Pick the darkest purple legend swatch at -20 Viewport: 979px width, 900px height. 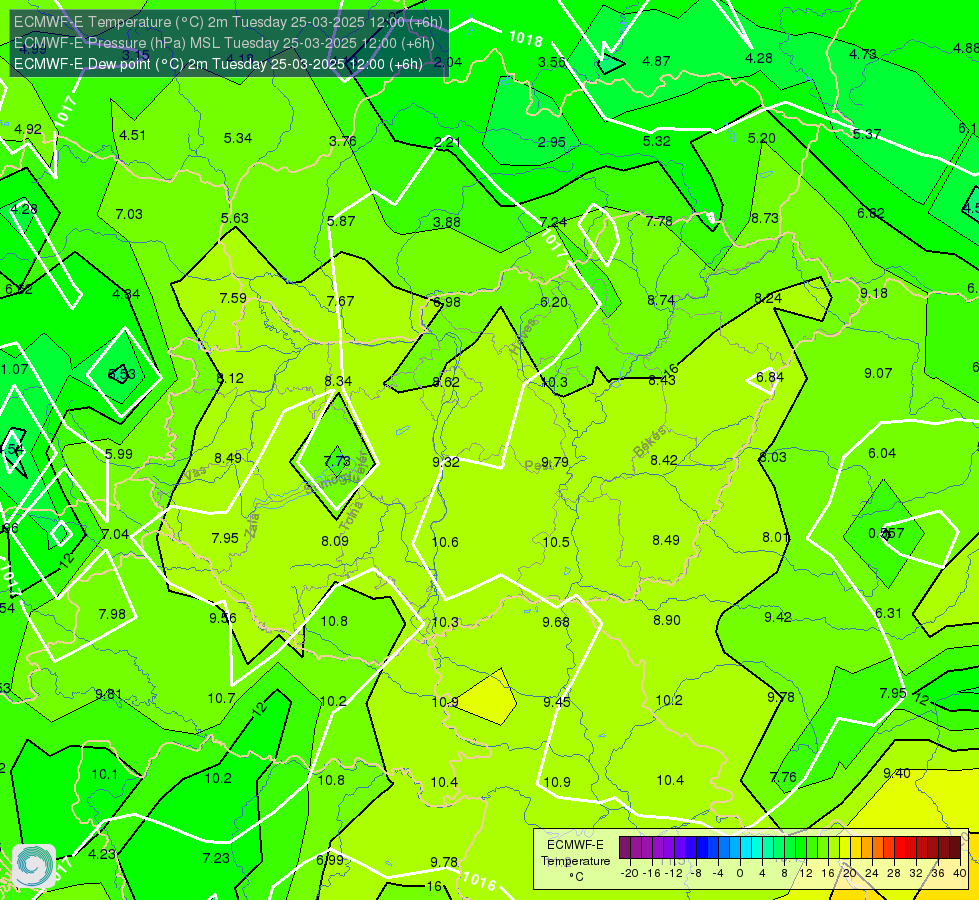pos(625,848)
